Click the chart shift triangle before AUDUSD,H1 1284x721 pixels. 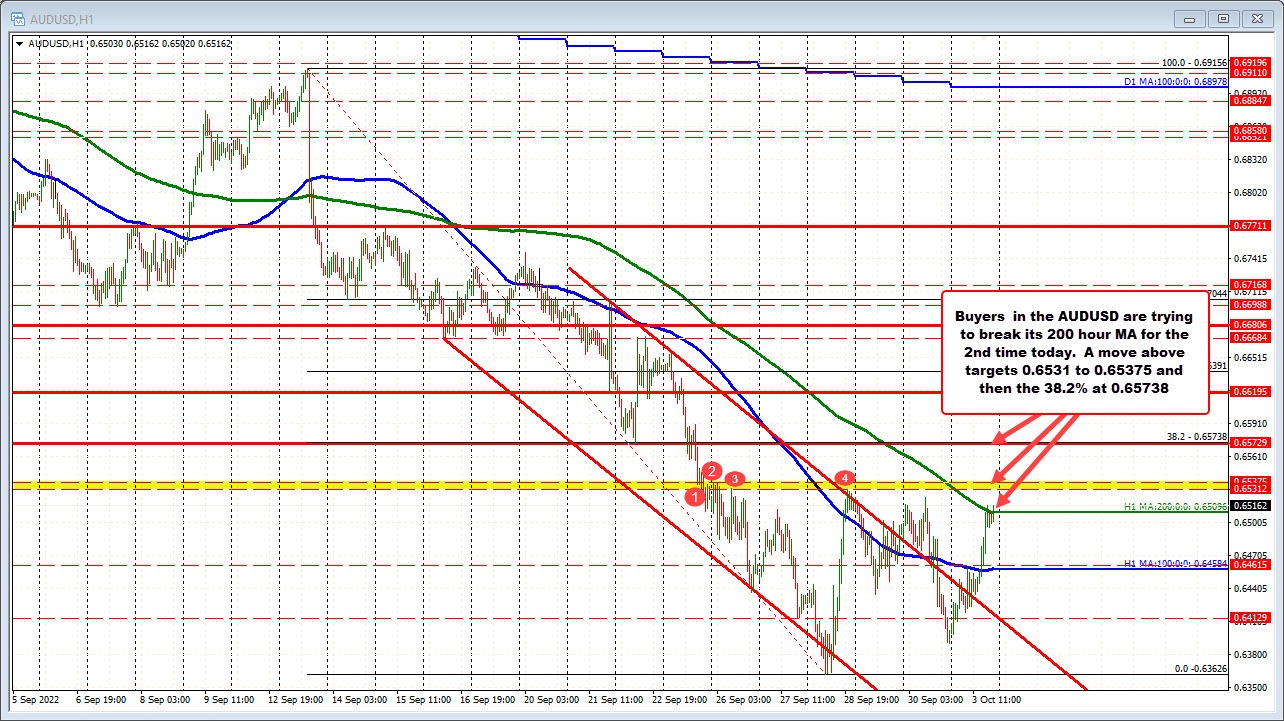click(21, 43)
